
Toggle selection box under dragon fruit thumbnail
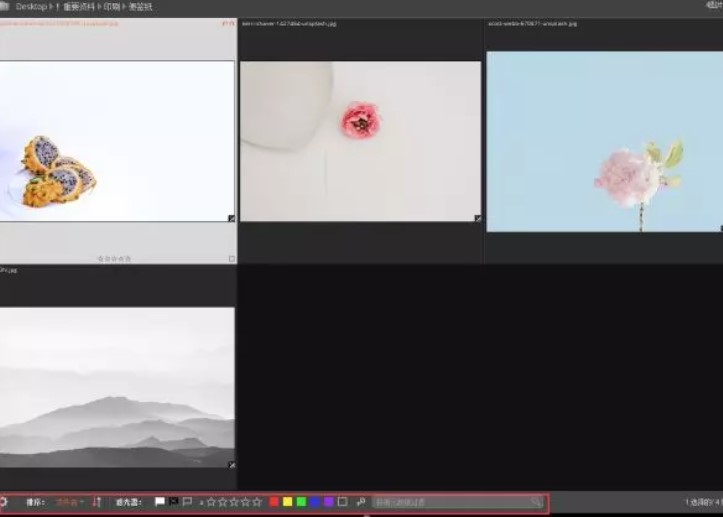pyautogui.click(x=231, y=258)
